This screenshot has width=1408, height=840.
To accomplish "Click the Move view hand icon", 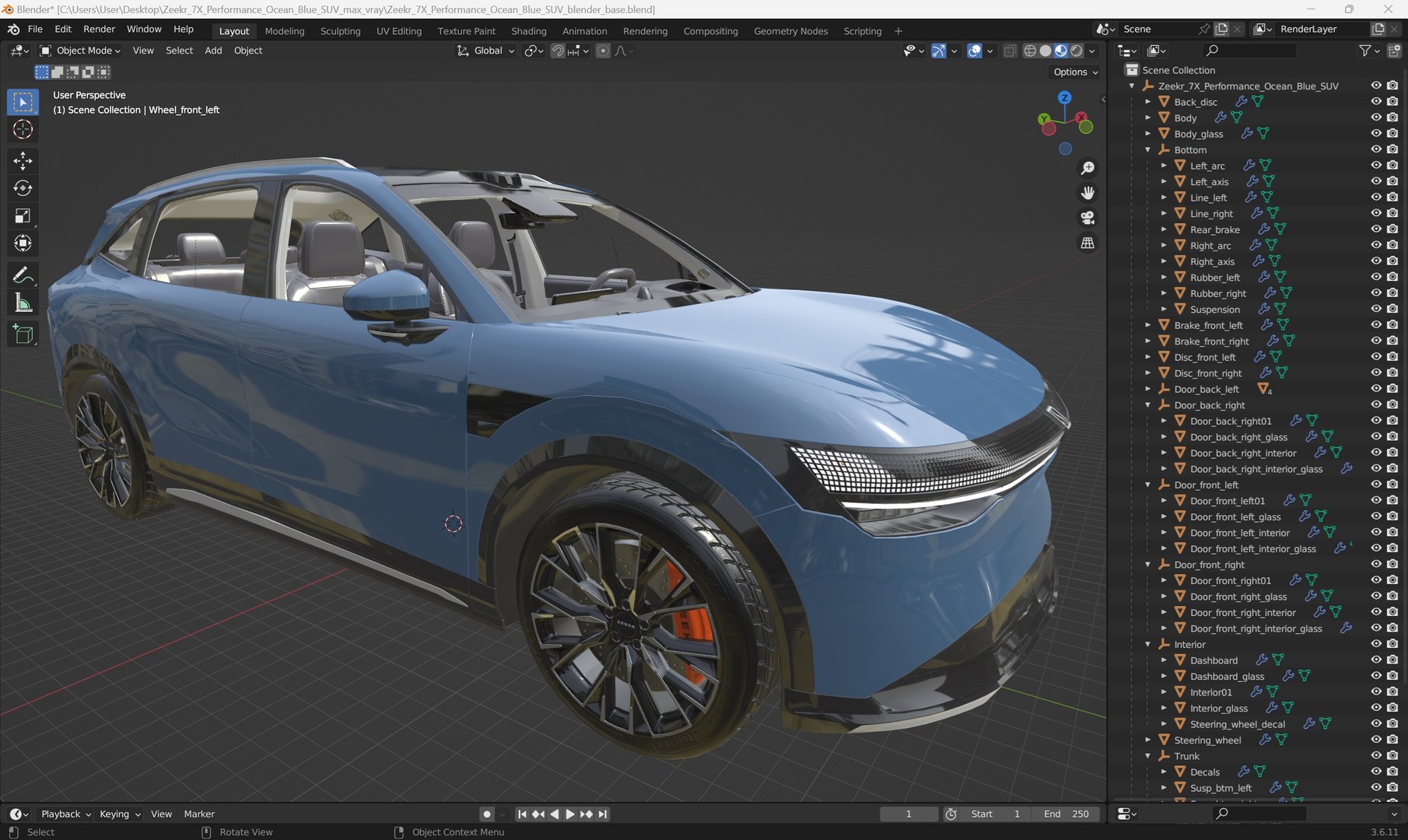I will point(1088,193).
